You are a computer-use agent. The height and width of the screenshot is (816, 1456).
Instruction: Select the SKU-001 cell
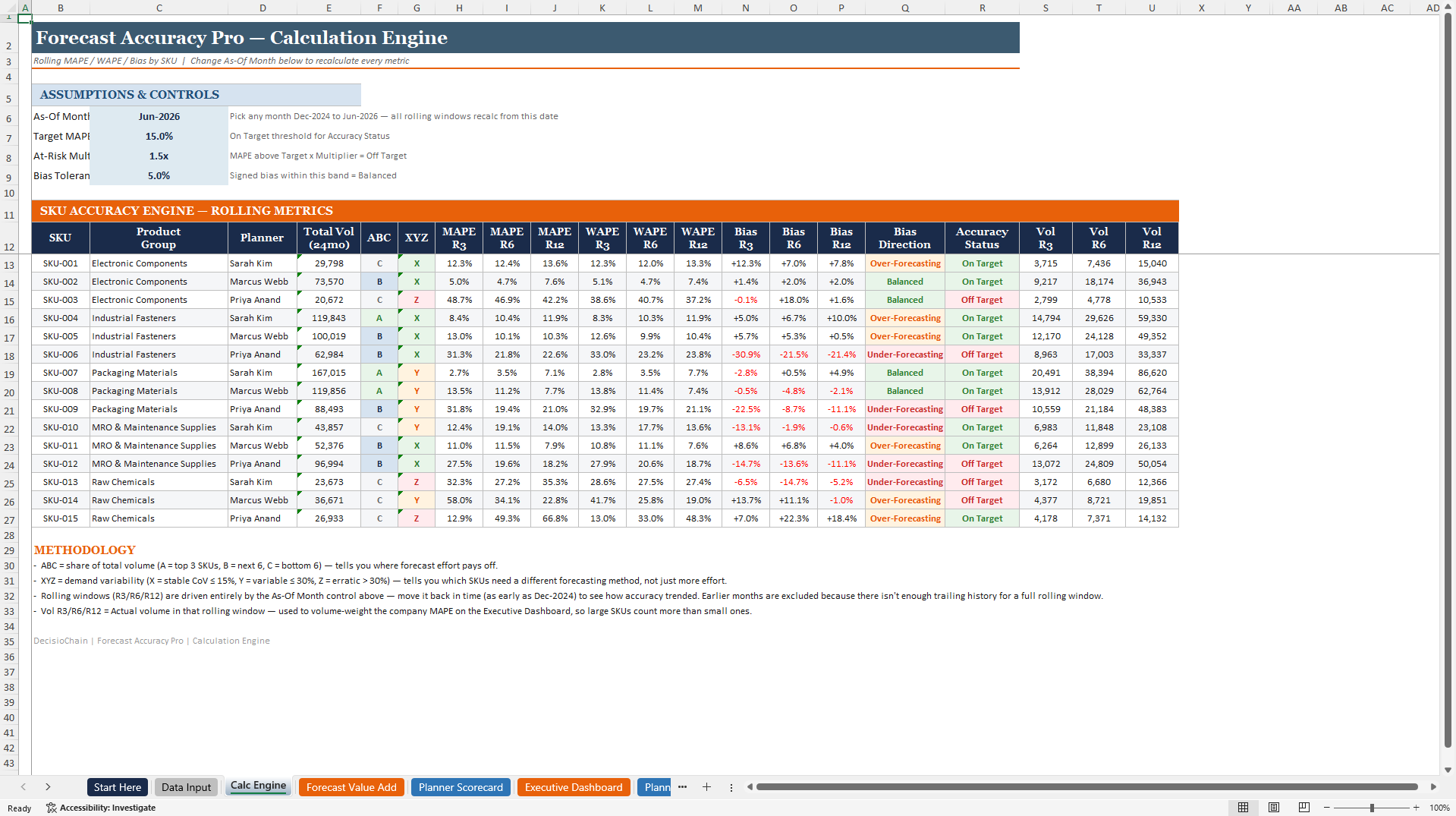[61, 263]
